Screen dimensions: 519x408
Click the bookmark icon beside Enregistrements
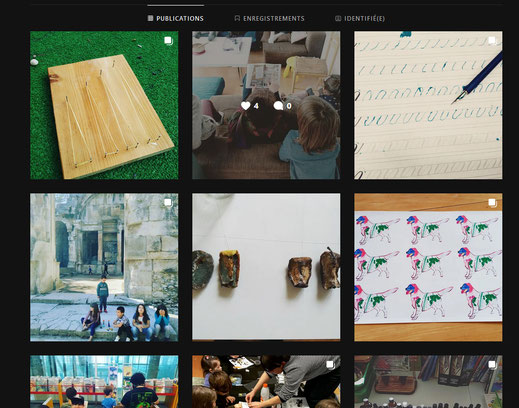point(237,18)
